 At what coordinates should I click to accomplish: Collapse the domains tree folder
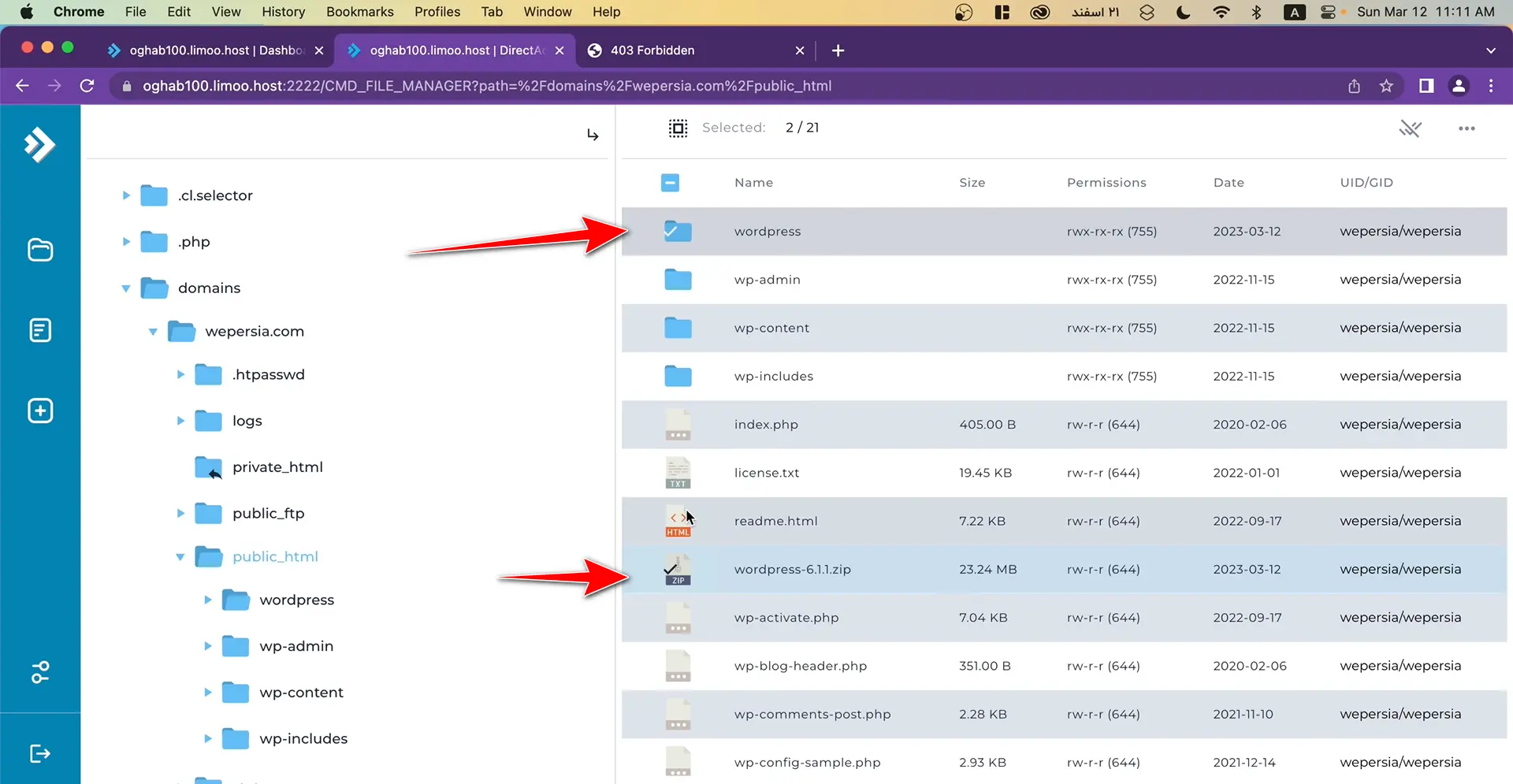point(126,288)
